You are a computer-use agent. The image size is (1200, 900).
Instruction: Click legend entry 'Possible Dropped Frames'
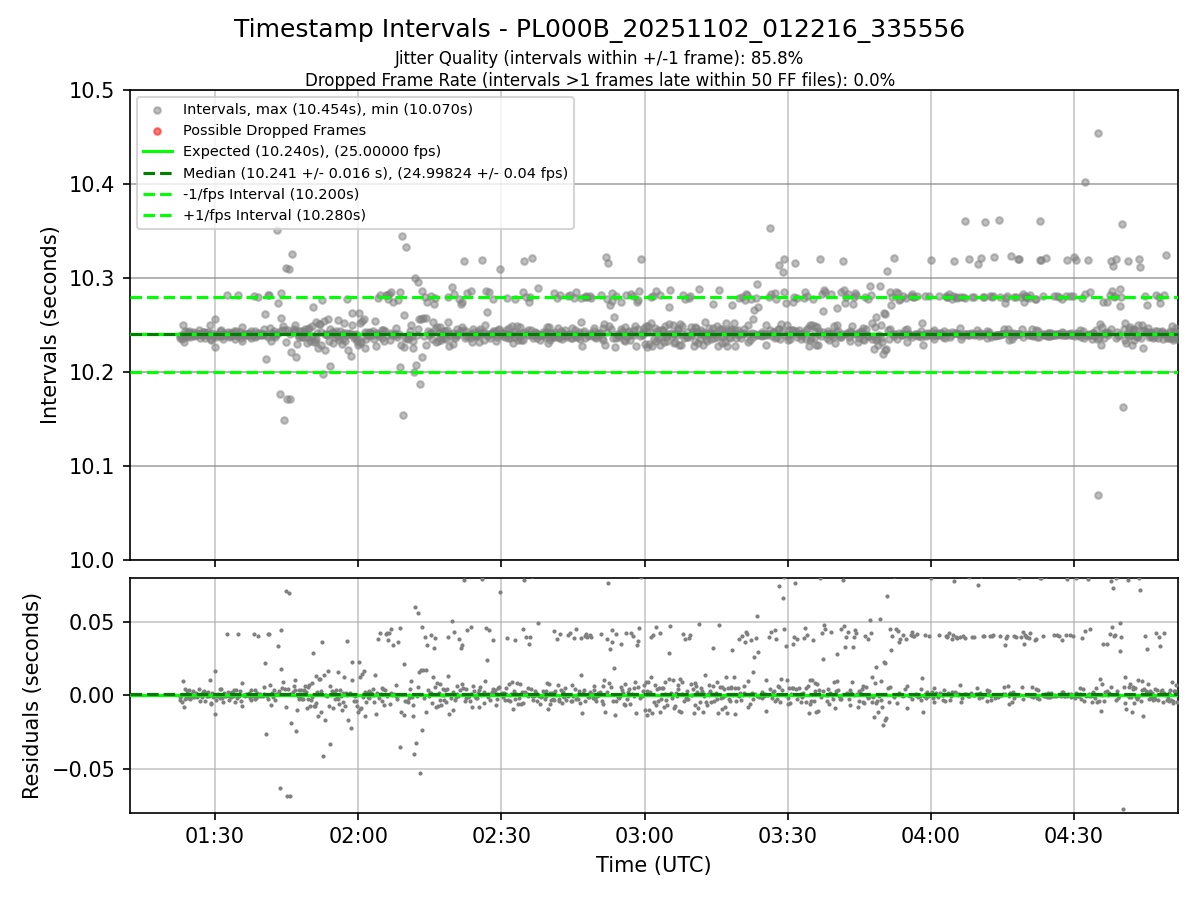(x=274, y=130)
